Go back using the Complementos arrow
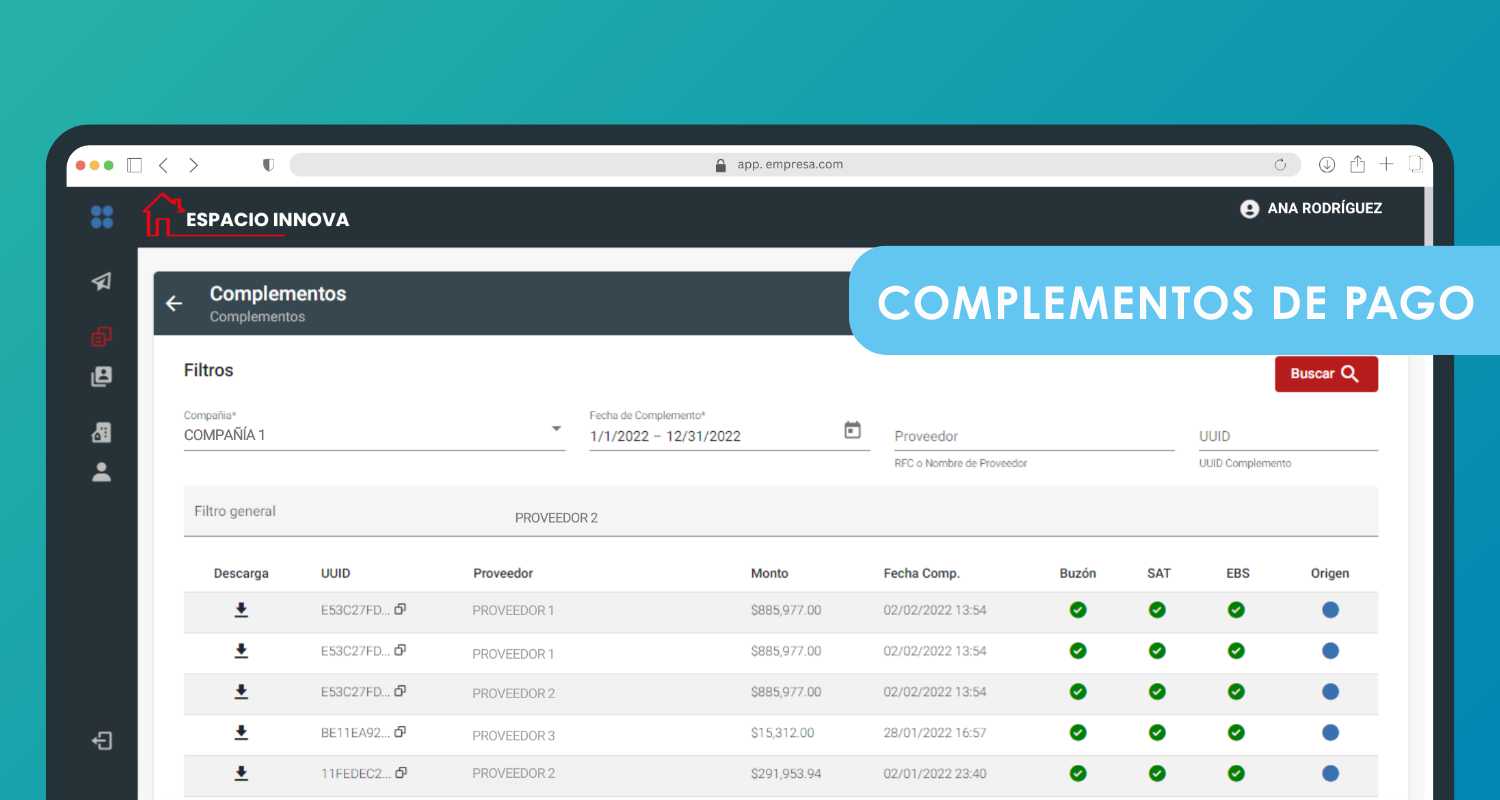The width and height of the screenshot is (1500, 800). [x=175, y=304]
